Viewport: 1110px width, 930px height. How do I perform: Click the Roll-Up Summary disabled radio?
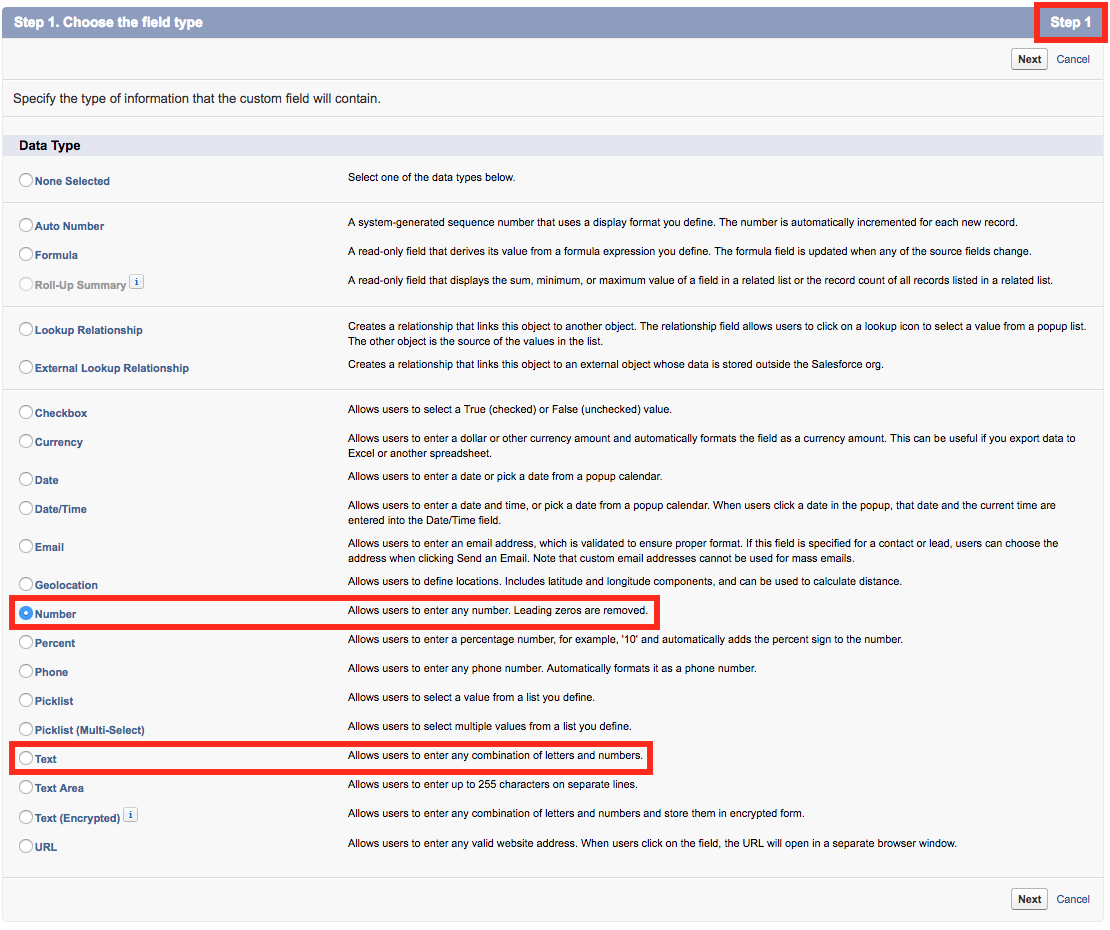tap(26, 284)
